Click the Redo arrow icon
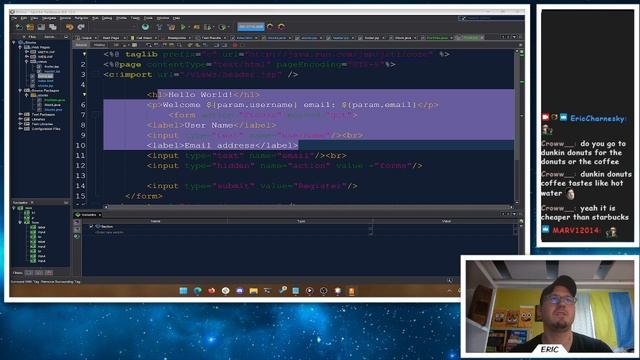 [x=81, y=27]
